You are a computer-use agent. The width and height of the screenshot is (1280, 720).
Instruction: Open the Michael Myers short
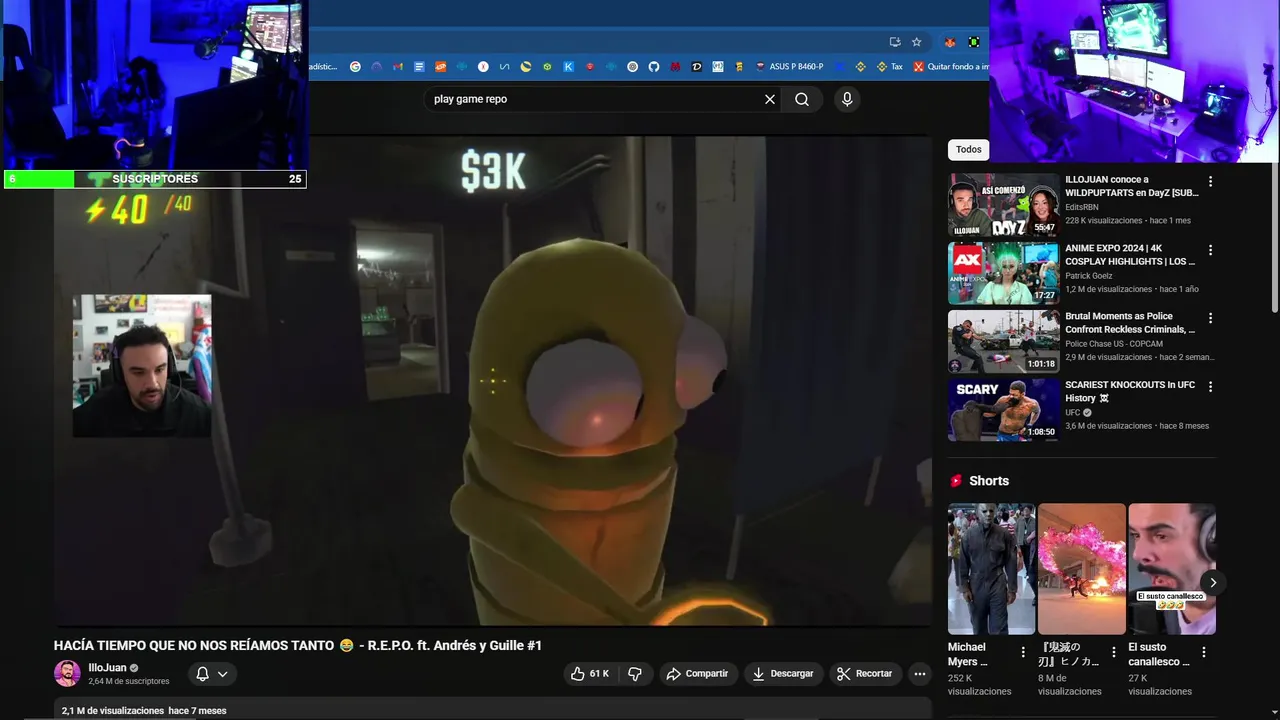coord(991,568)
